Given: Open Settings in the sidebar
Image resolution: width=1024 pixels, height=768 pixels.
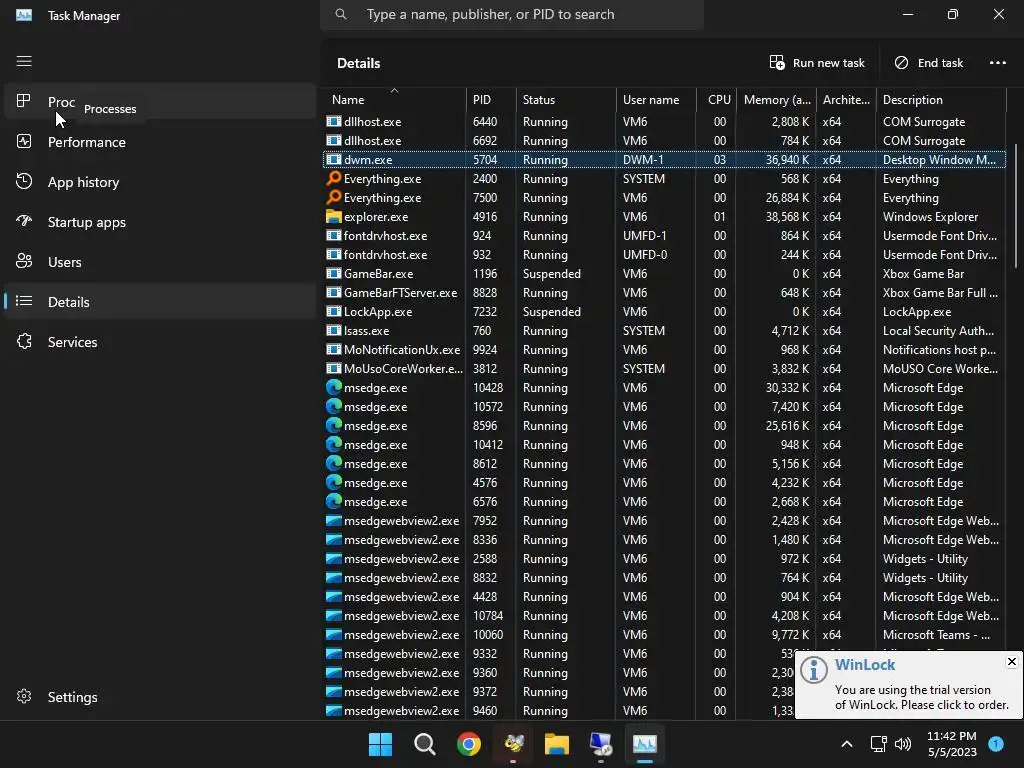Looking at the screenshot, I should click(x=160, y=697).
